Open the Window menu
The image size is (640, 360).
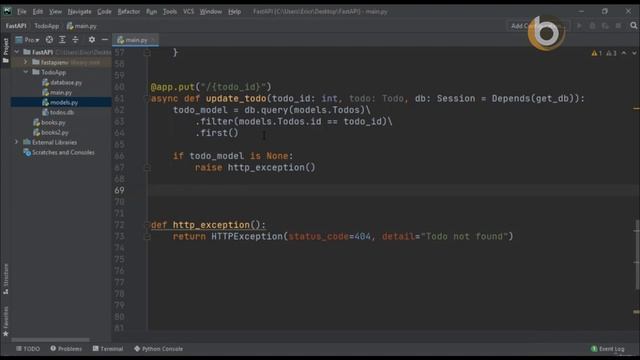(x=211, y=11)
